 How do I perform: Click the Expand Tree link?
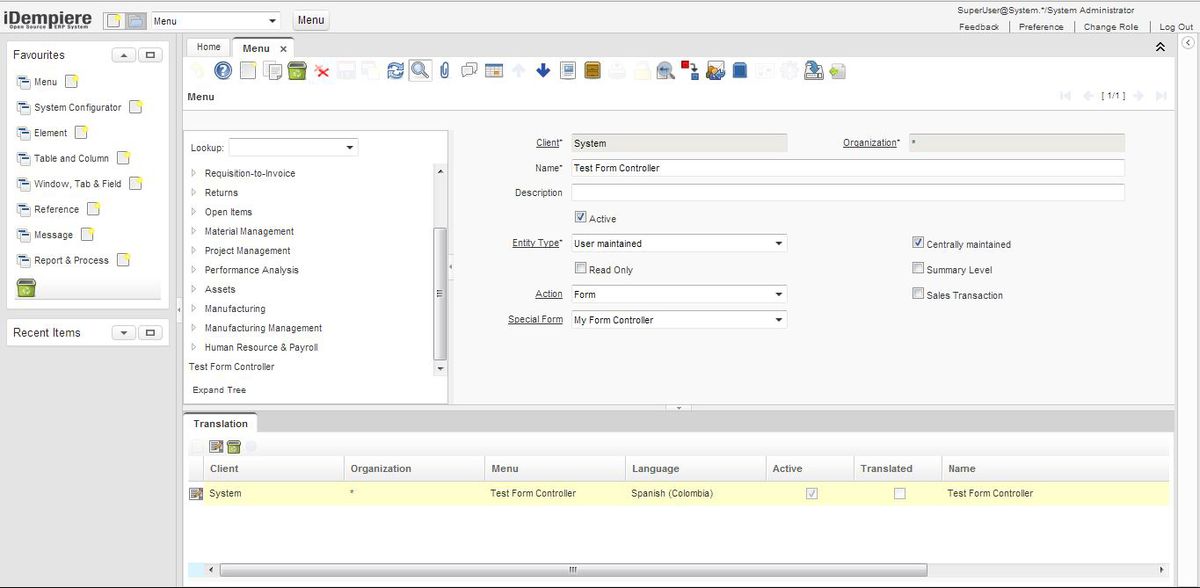(219, 390)
